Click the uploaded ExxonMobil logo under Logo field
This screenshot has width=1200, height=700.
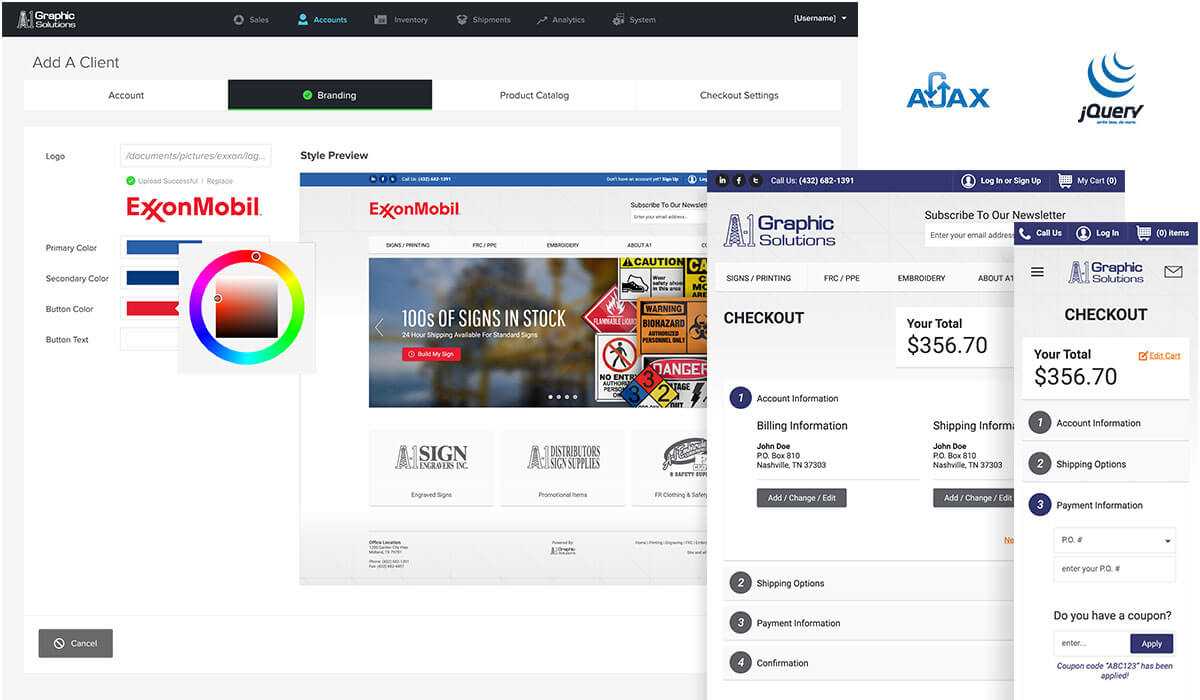pos(194,208)
